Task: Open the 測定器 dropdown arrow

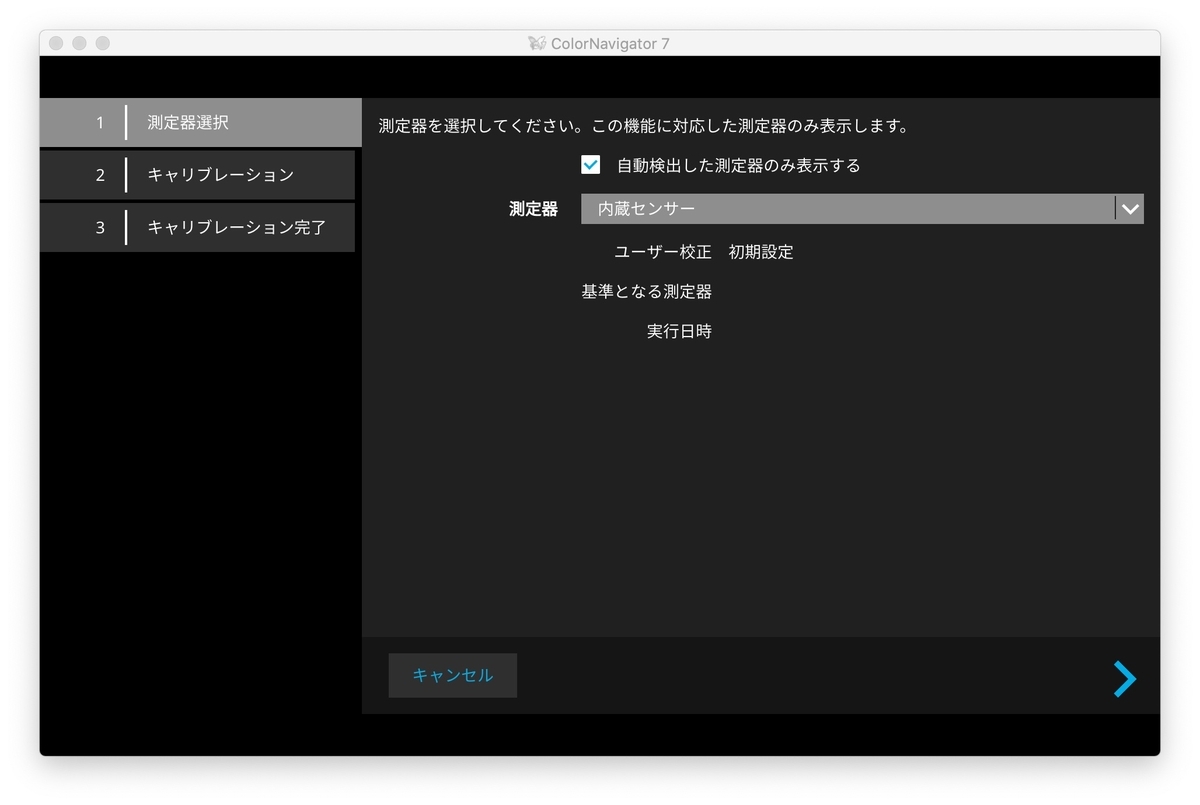Action: click(x=1130, y=208)
